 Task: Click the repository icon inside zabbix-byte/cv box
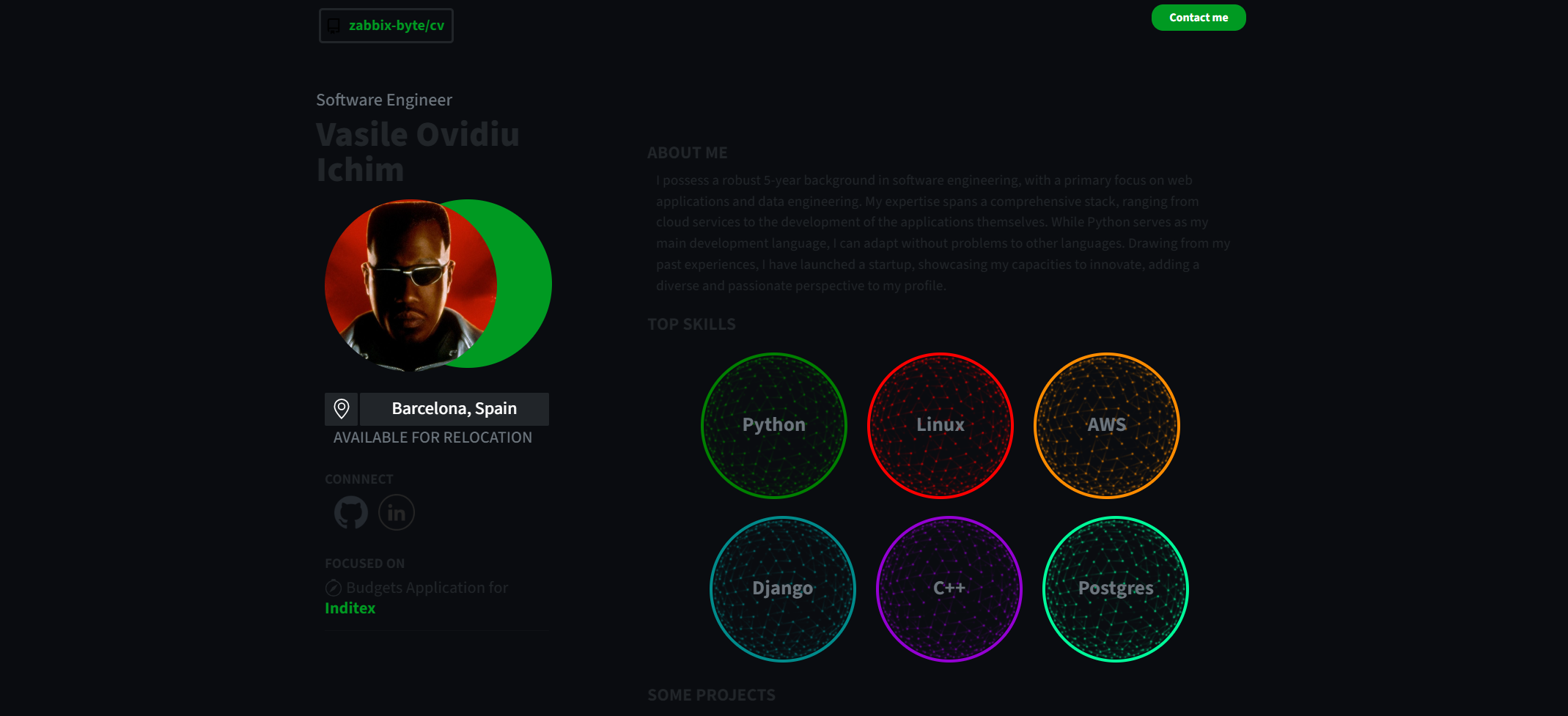(334, 25)
